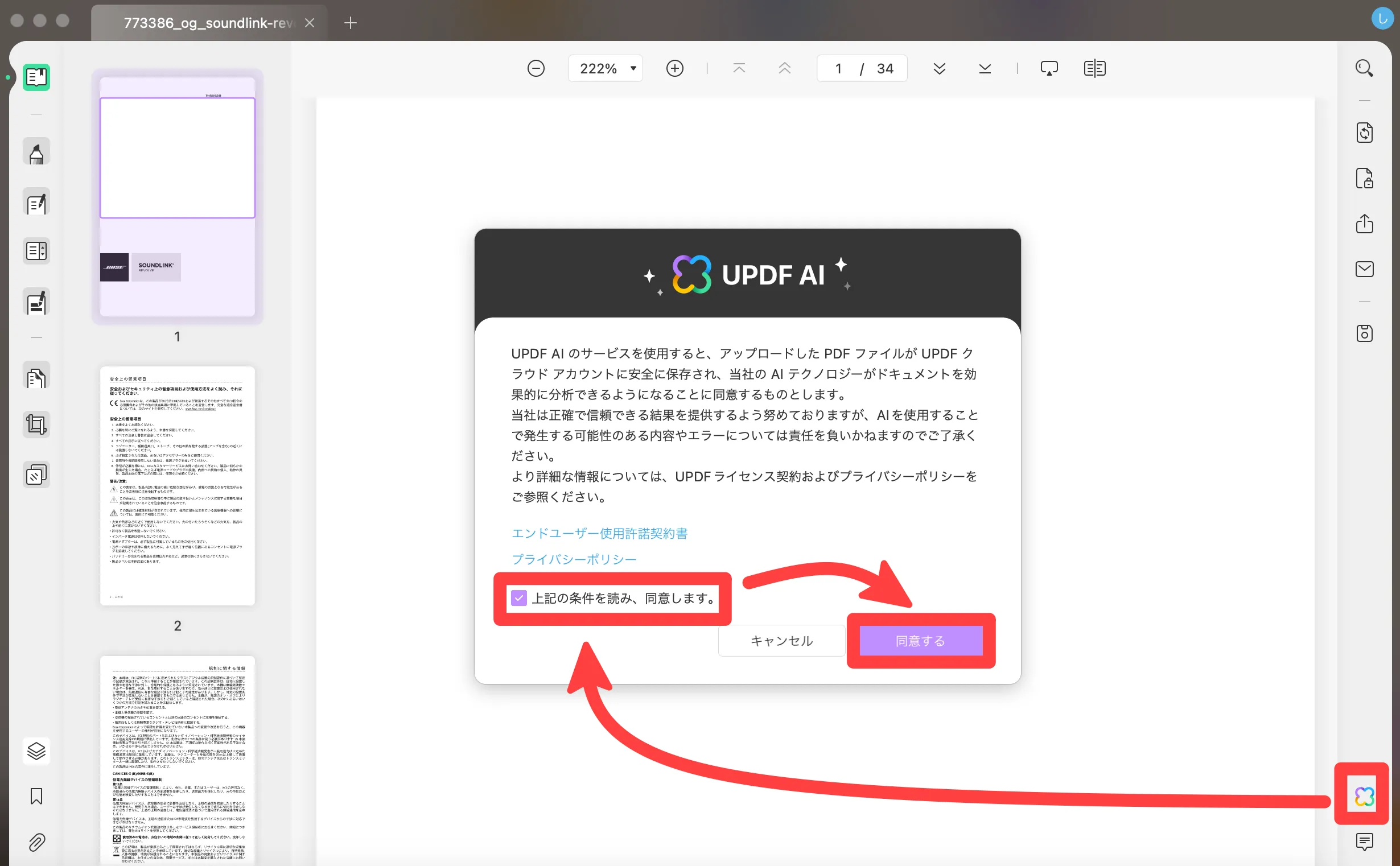This screenshot has width=1400, height=866.
Task: Open the search magnifier in right sidebar
Action: (x=1364, y=69)
